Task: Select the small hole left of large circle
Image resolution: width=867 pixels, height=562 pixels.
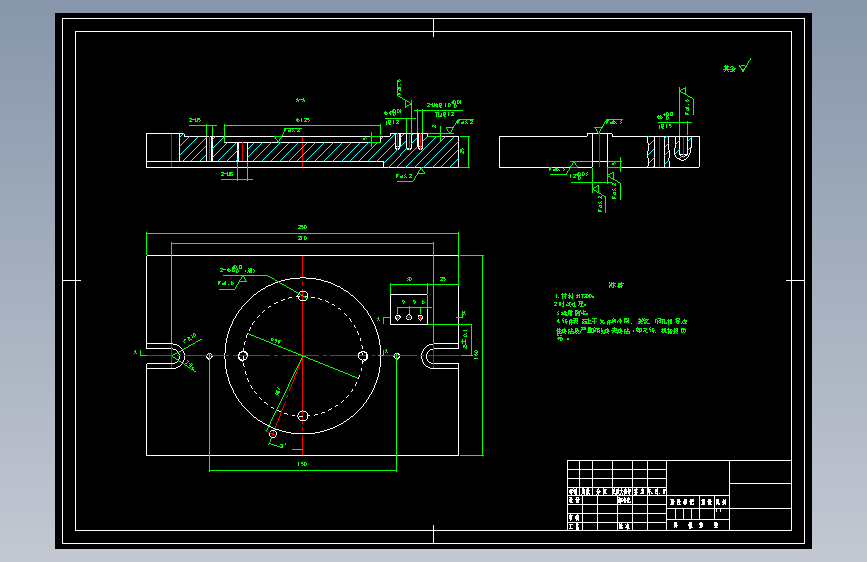Action: [210, 356]
